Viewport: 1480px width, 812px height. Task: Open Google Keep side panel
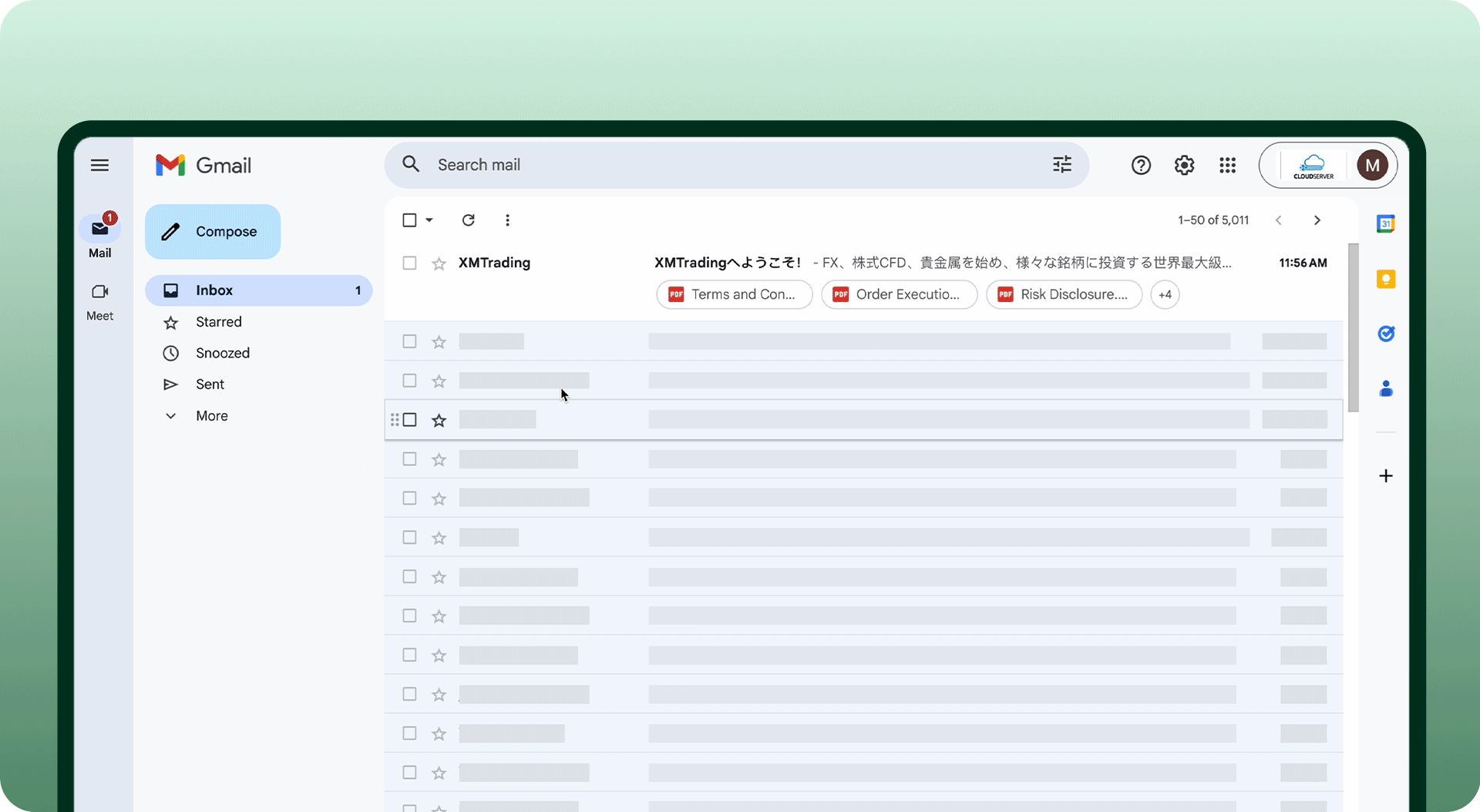[1385, 279]
